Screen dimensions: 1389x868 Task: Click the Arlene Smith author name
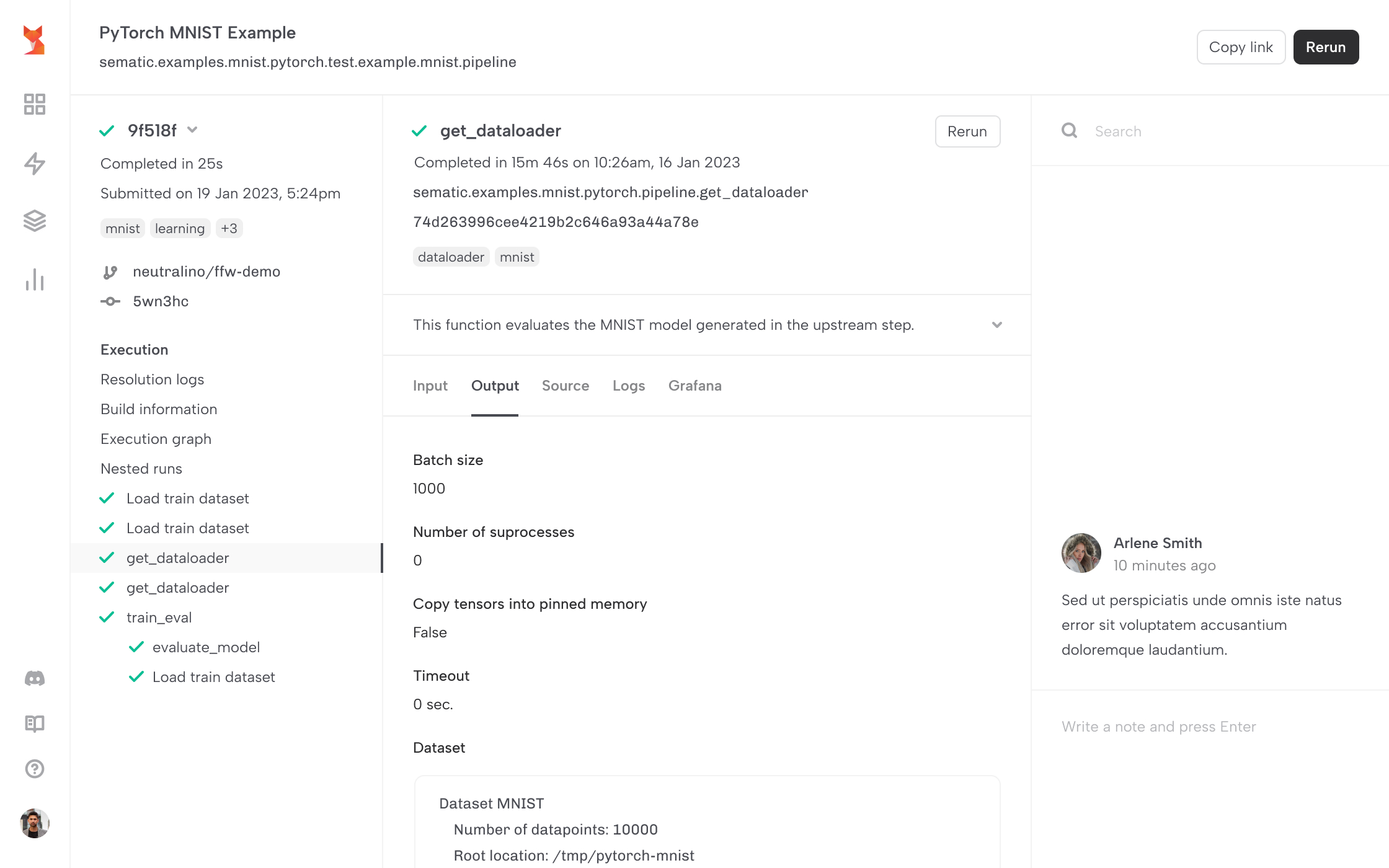point(1158,543)
